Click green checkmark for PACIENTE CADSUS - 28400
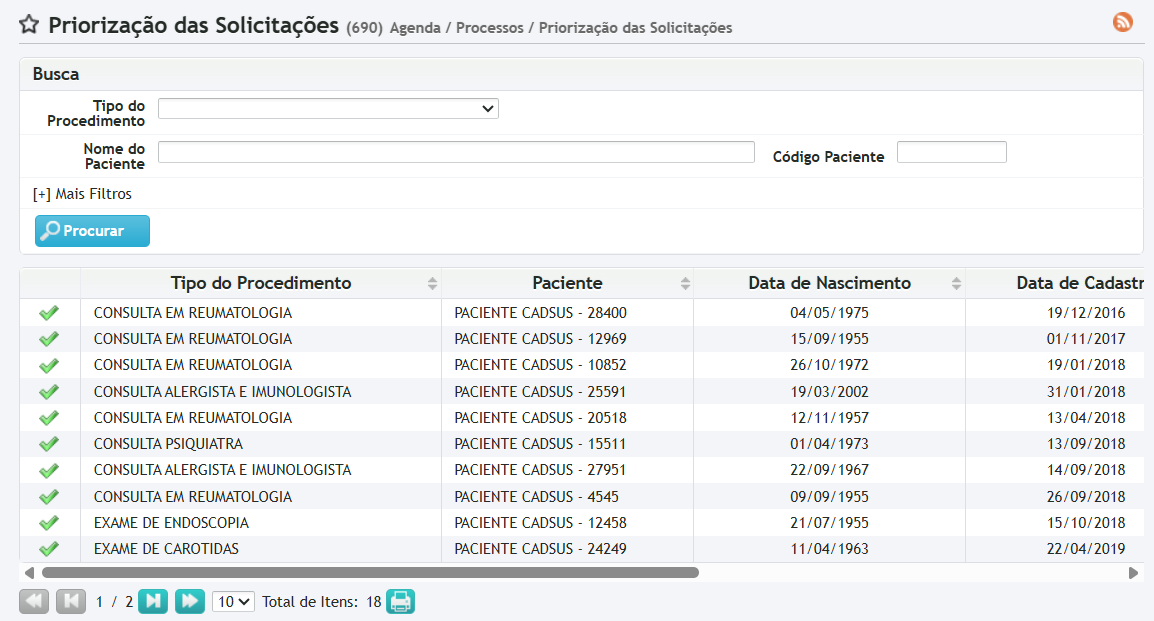This screenshot has width=1154, height=621. pos(49,313)
